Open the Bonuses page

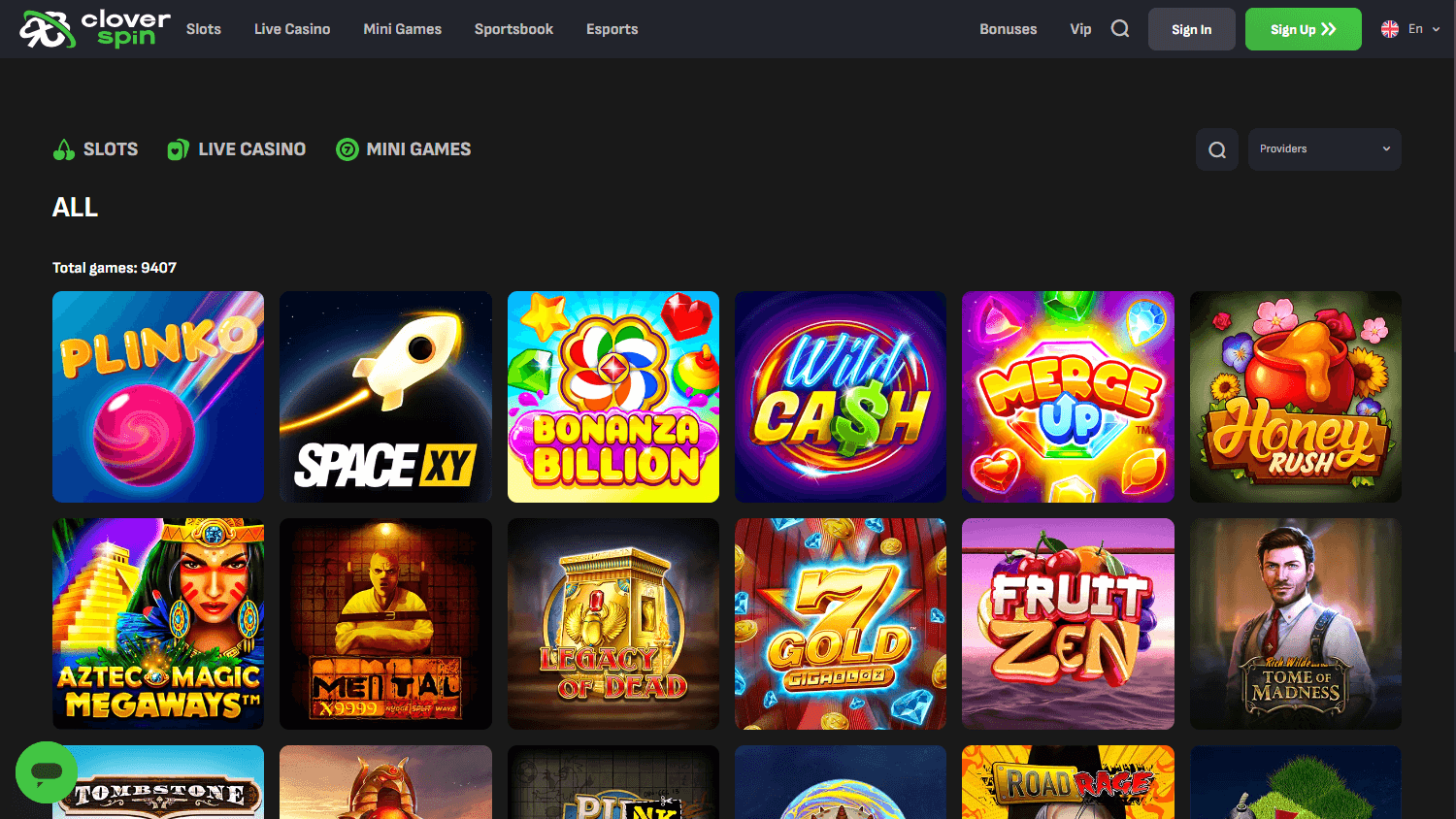point(1009,29)
